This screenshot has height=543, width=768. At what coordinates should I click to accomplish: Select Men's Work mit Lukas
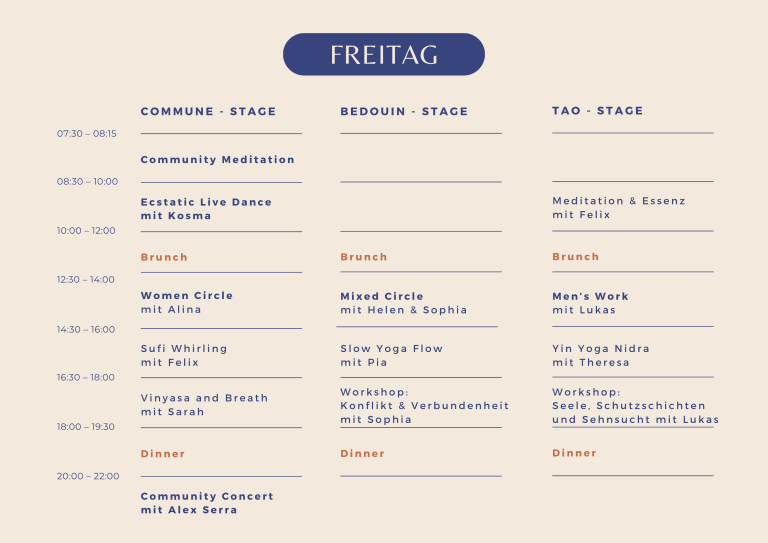[590, 303]
